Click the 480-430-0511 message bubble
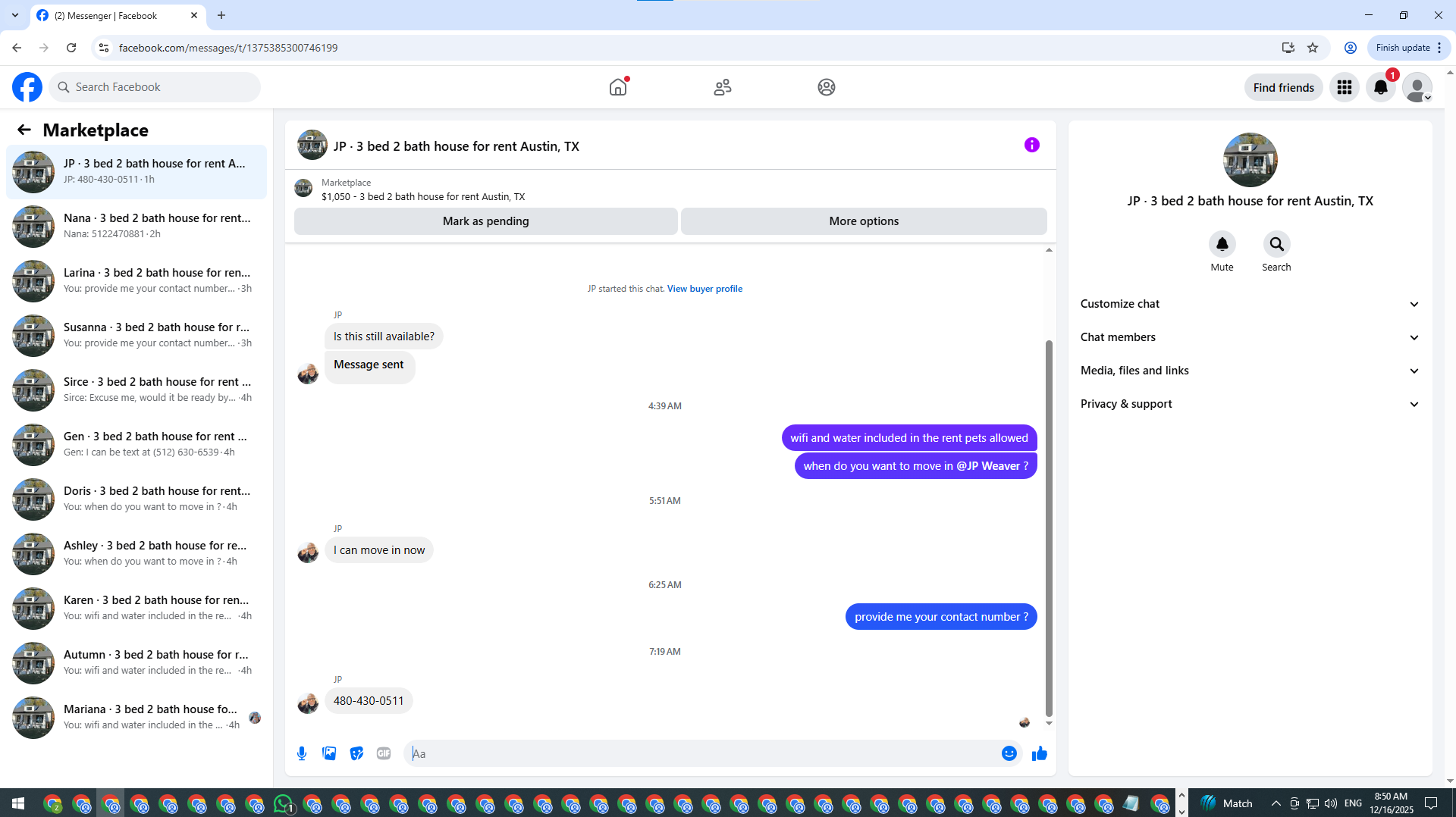 pos(369,701)
